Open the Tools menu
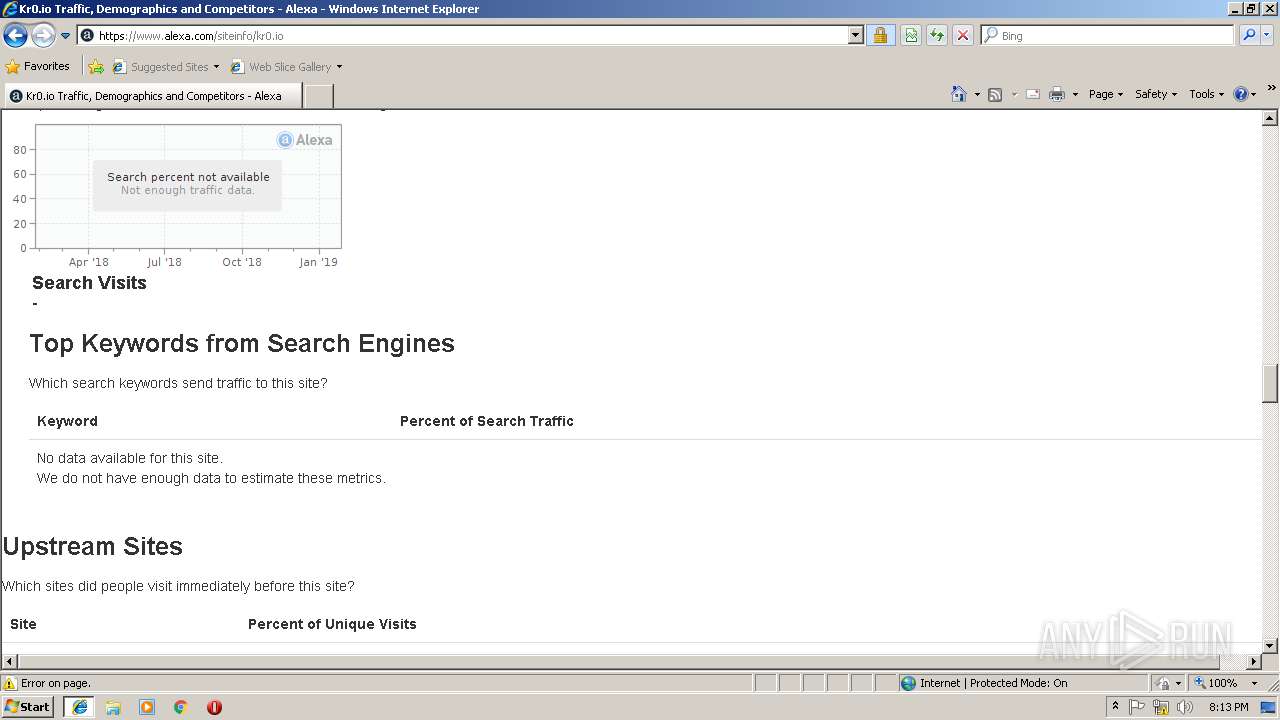 (x=1206, y=94)
